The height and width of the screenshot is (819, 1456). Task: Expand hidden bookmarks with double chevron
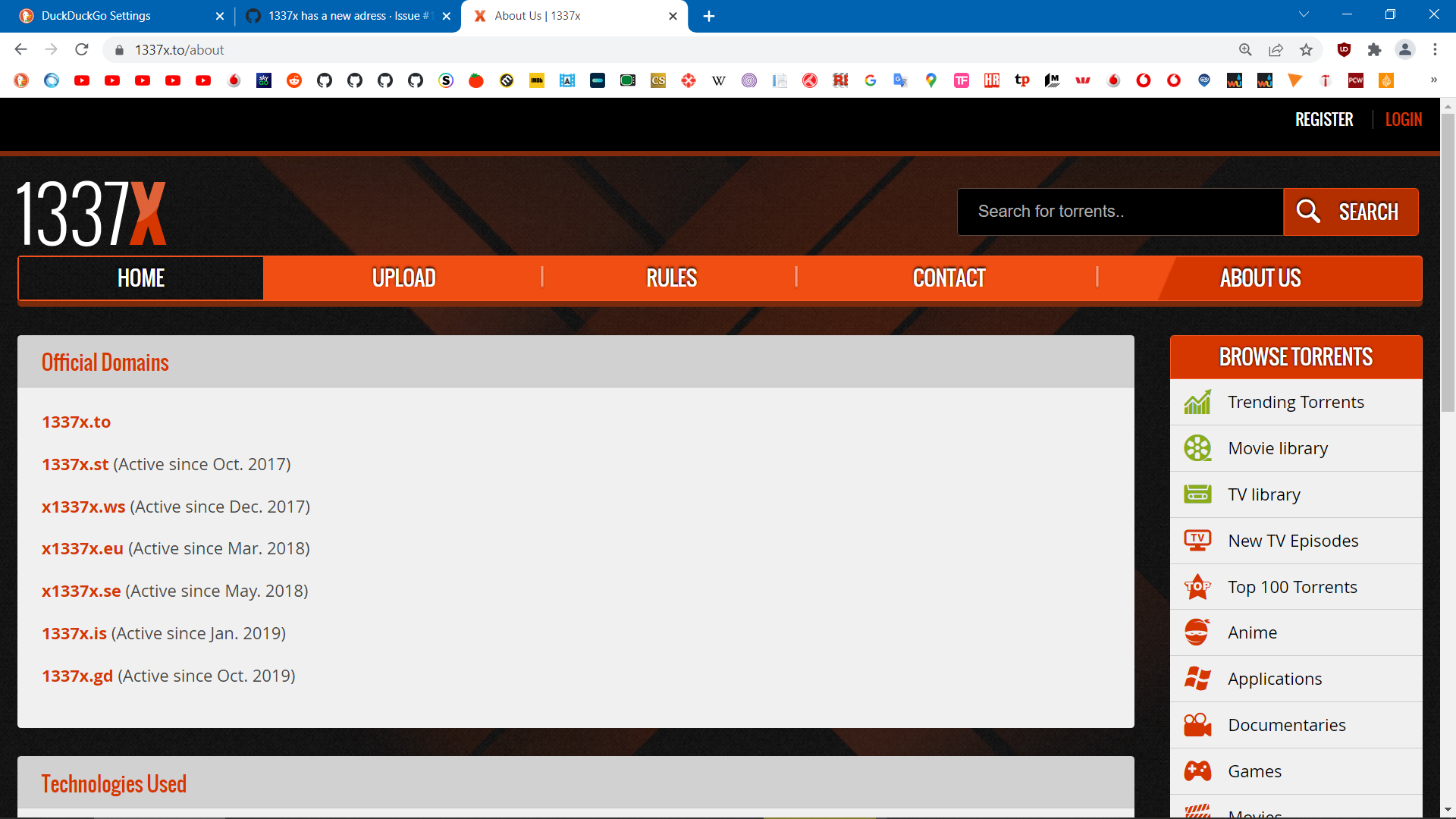pyautogui.click(x=1433, y=80)
